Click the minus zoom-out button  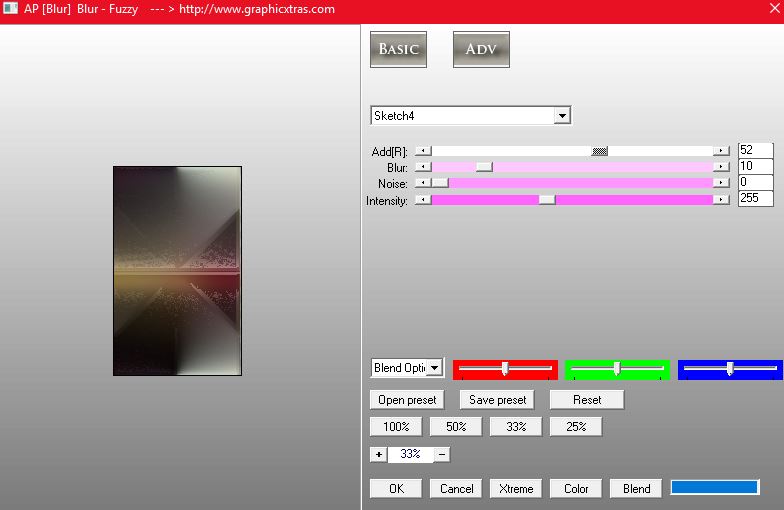click(x=442, y=454)
